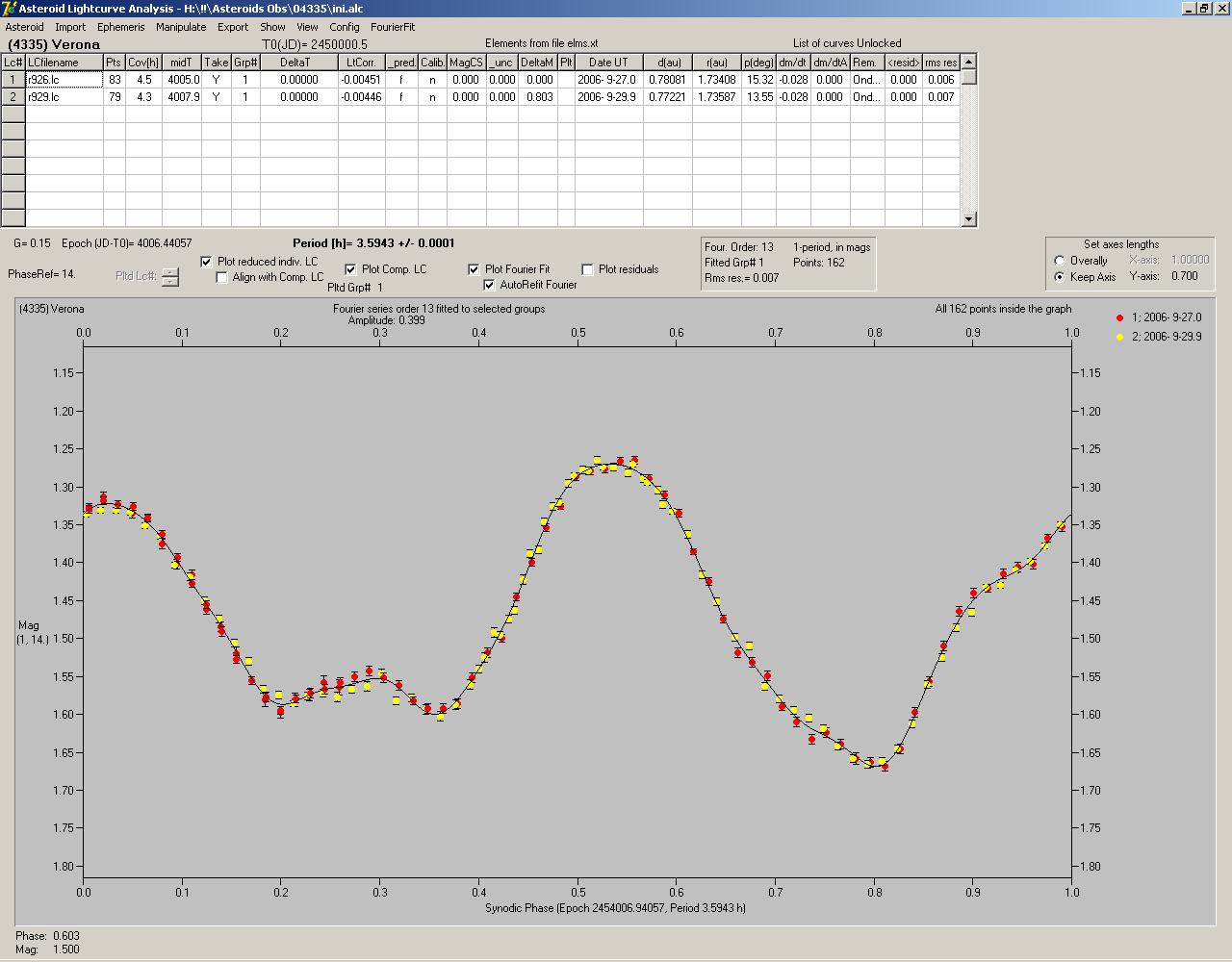The image size is (1232, 962).
Task: Click the table scrollbar down arrow
Action: pyautogui.click(x=969, y=219)
